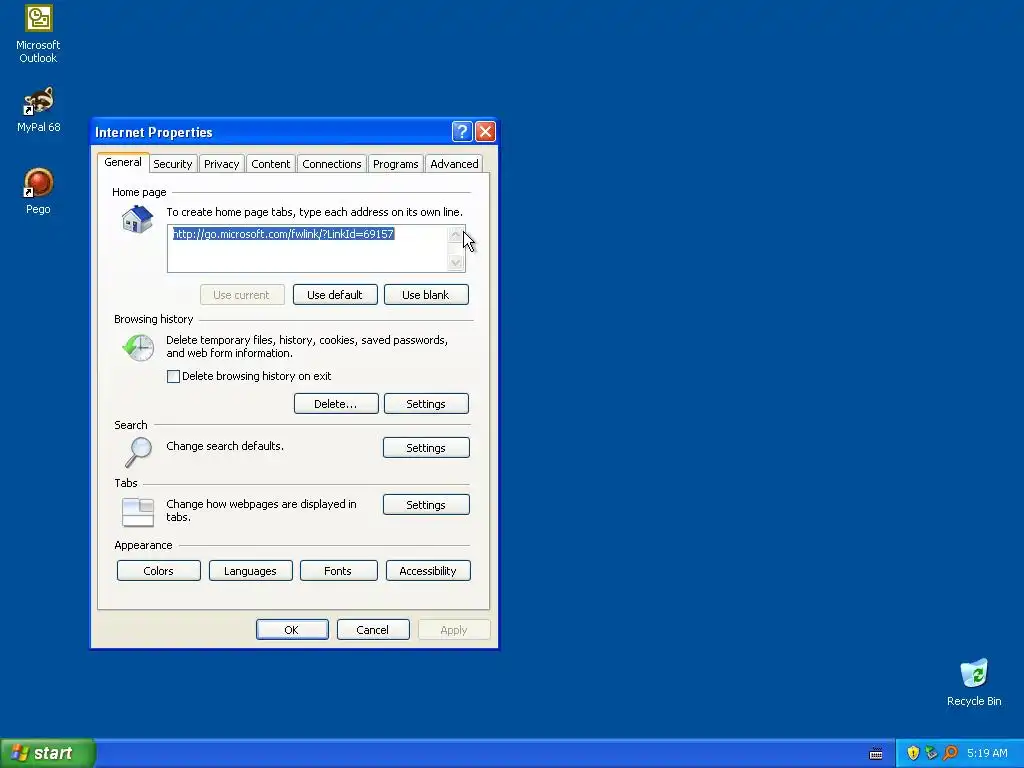
Task: Open the Languages options
Action: coord(250,570)
